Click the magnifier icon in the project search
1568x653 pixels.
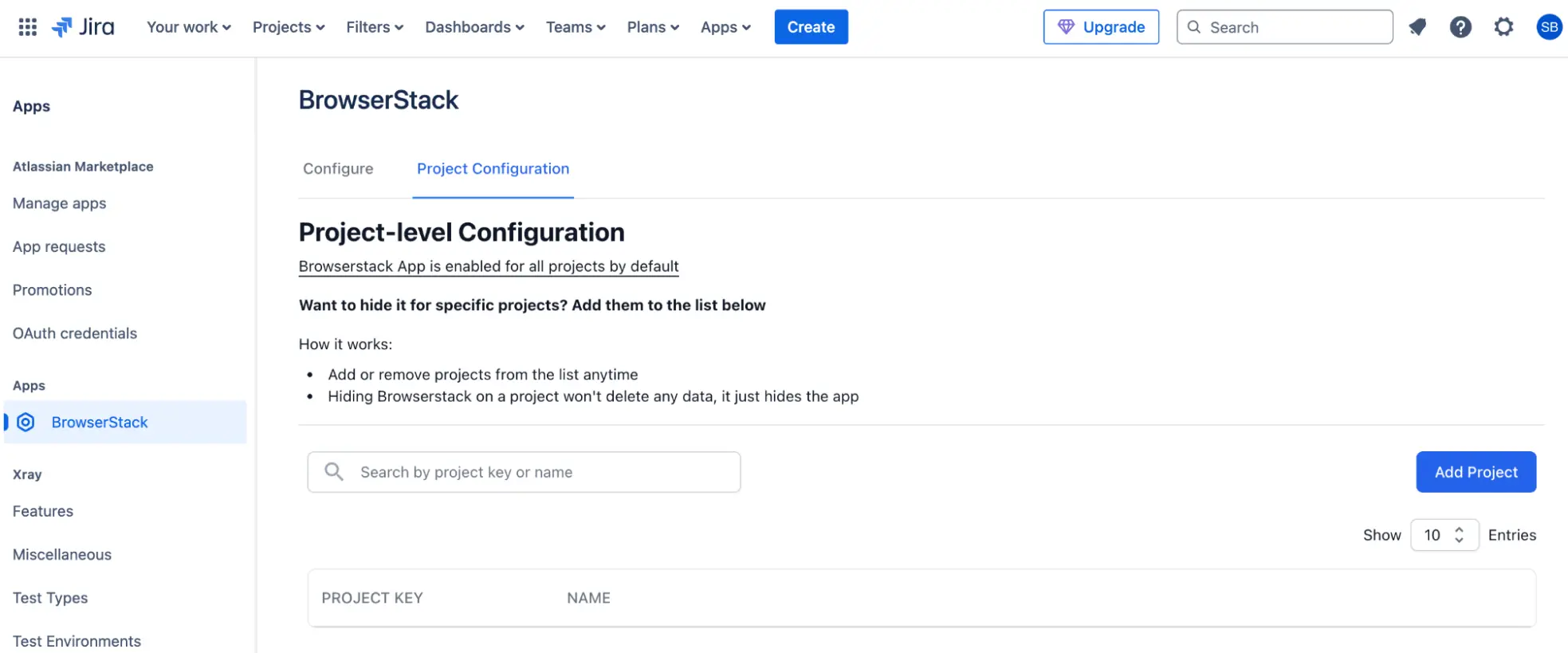pyautogui.click(x=334, y=472)
